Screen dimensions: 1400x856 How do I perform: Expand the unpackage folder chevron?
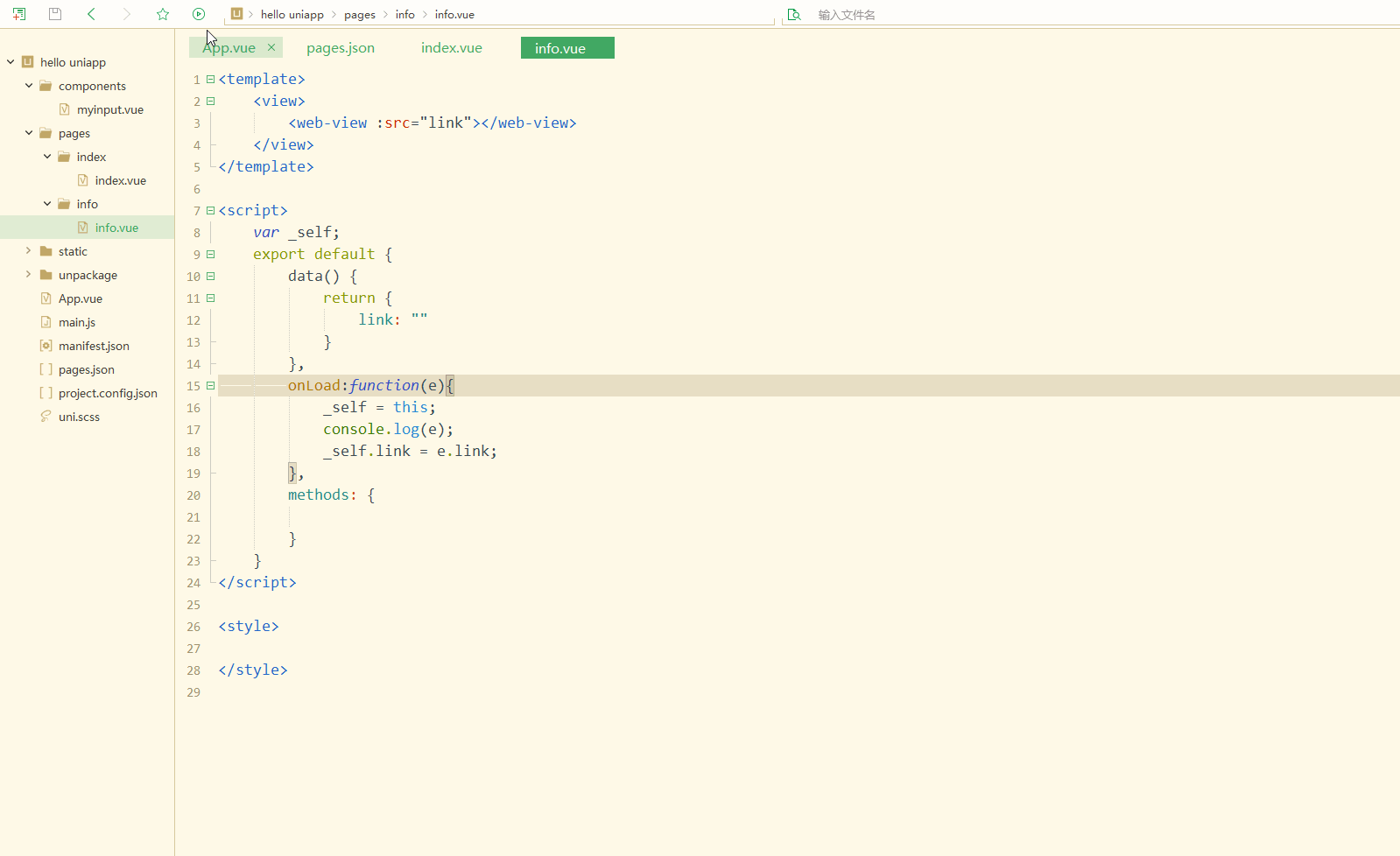click(29, 275)
